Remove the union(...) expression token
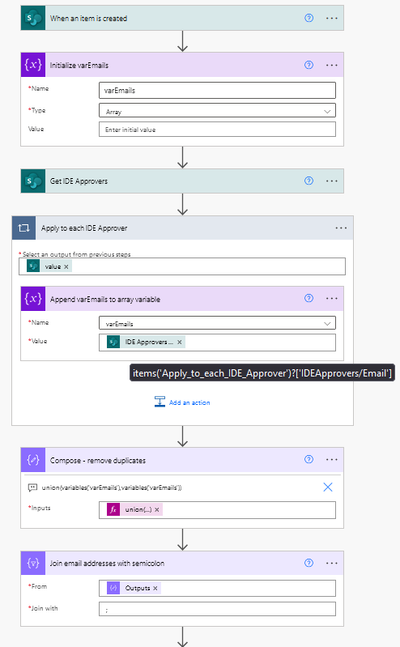The height and width of the screenshot is (647, 400). pyautogui.click(x=157, y=510)
